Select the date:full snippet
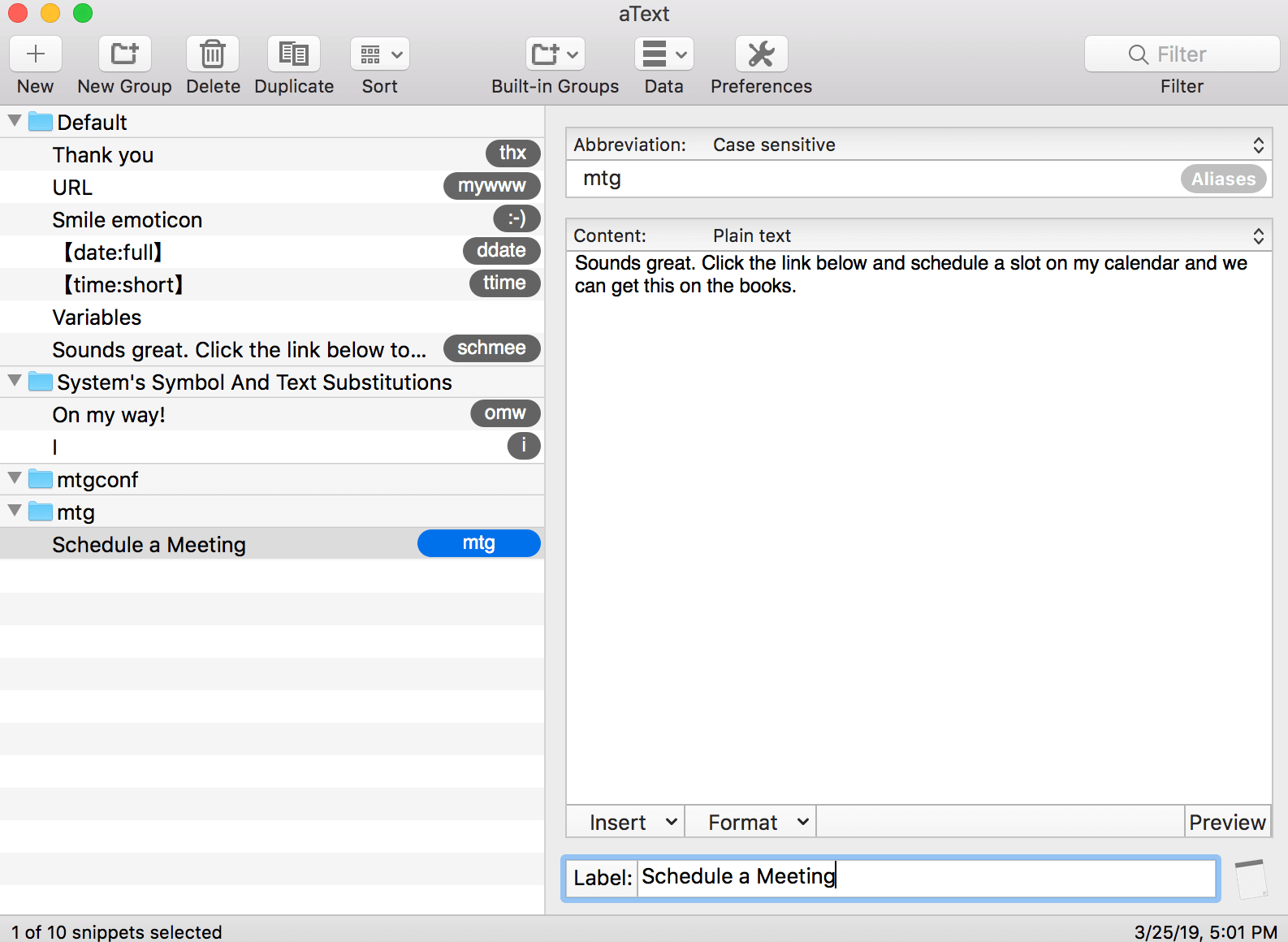1288x942 pixels. (x=272, y=252)
